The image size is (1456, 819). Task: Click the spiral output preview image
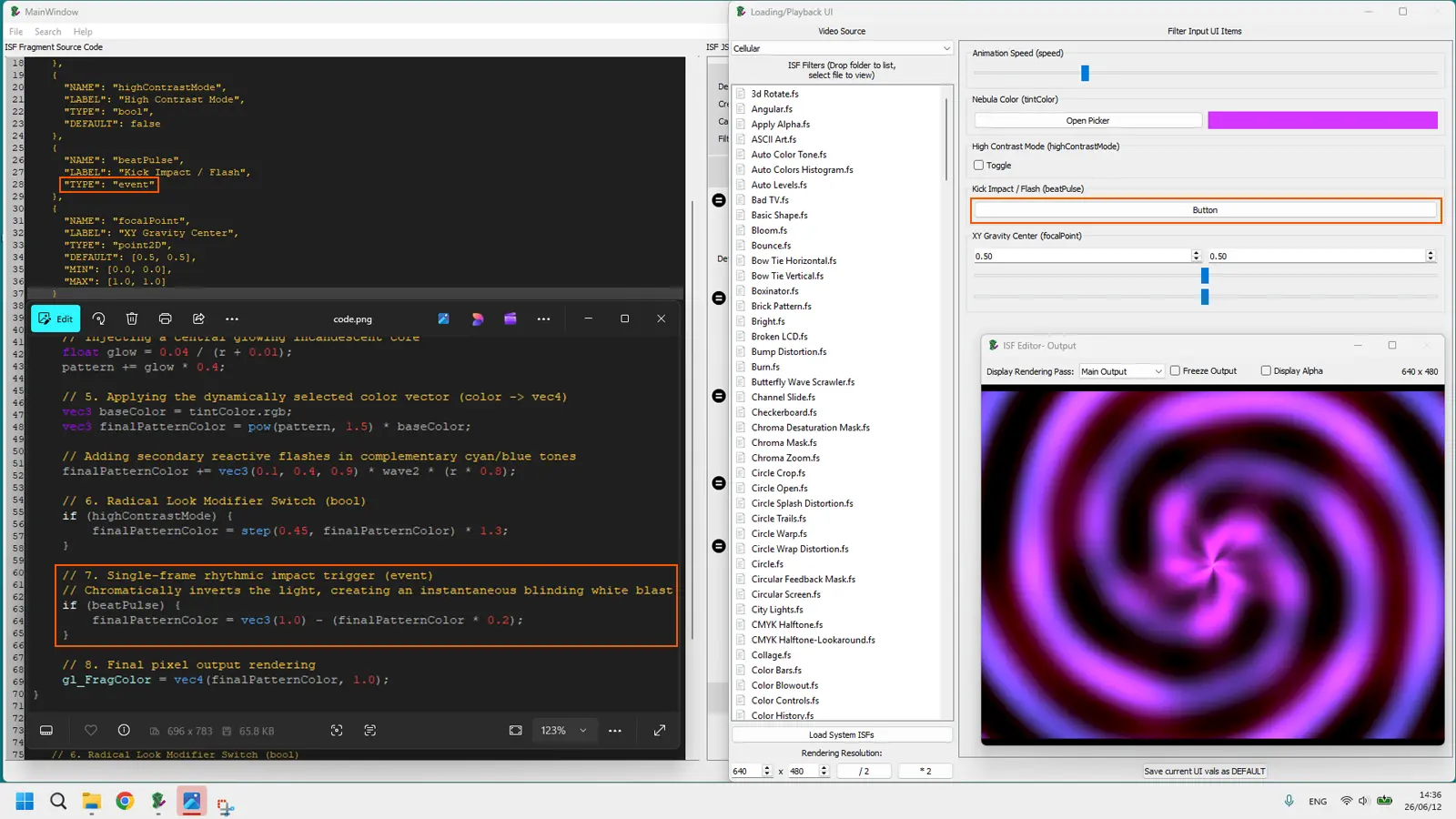pyautogui.click(x=1212, y=565)
